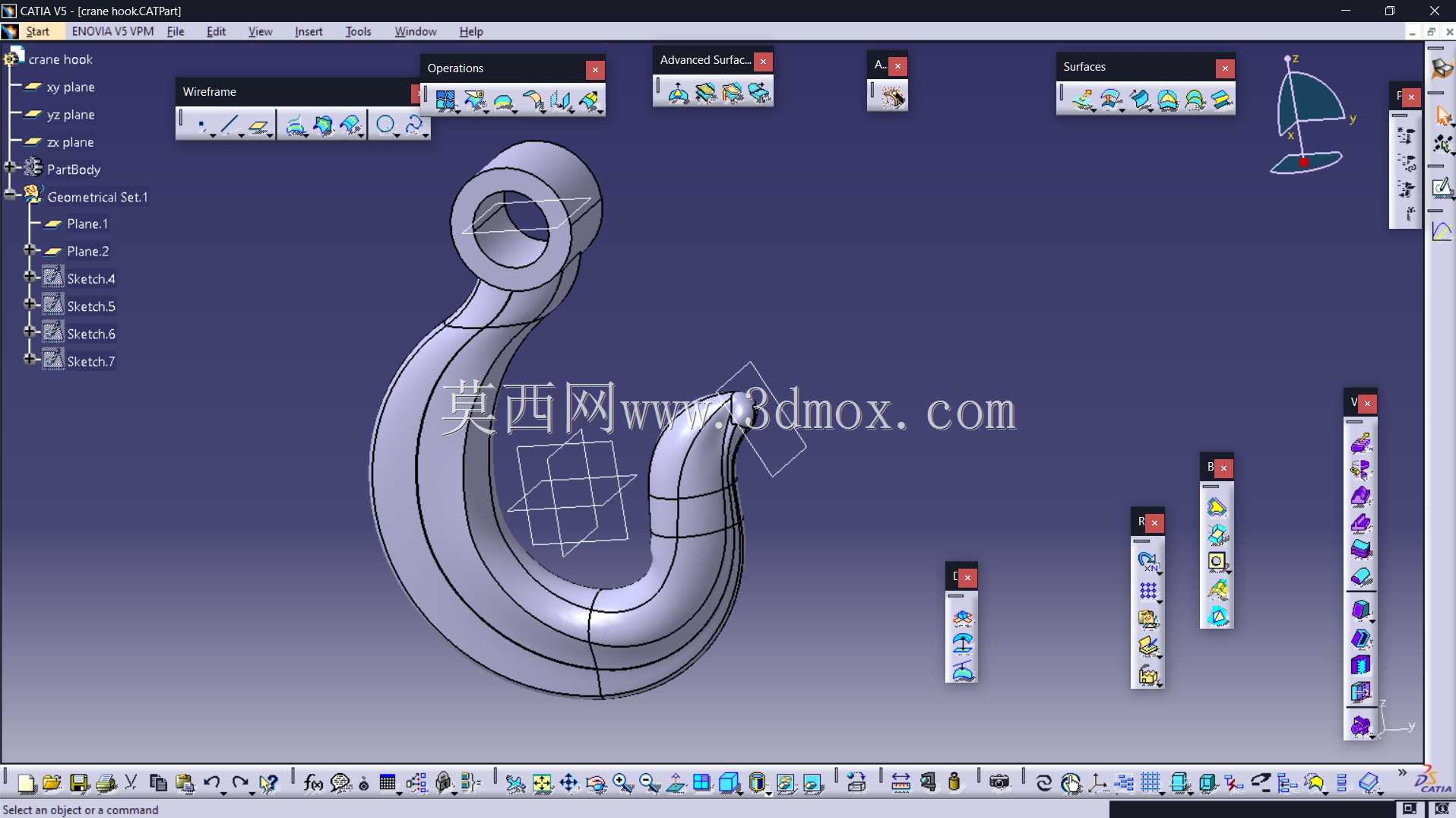This screenshot has height=818, width=1456.
Task: Close the Advanced Surfaces toolbar
Action: (x=763, y=62)
